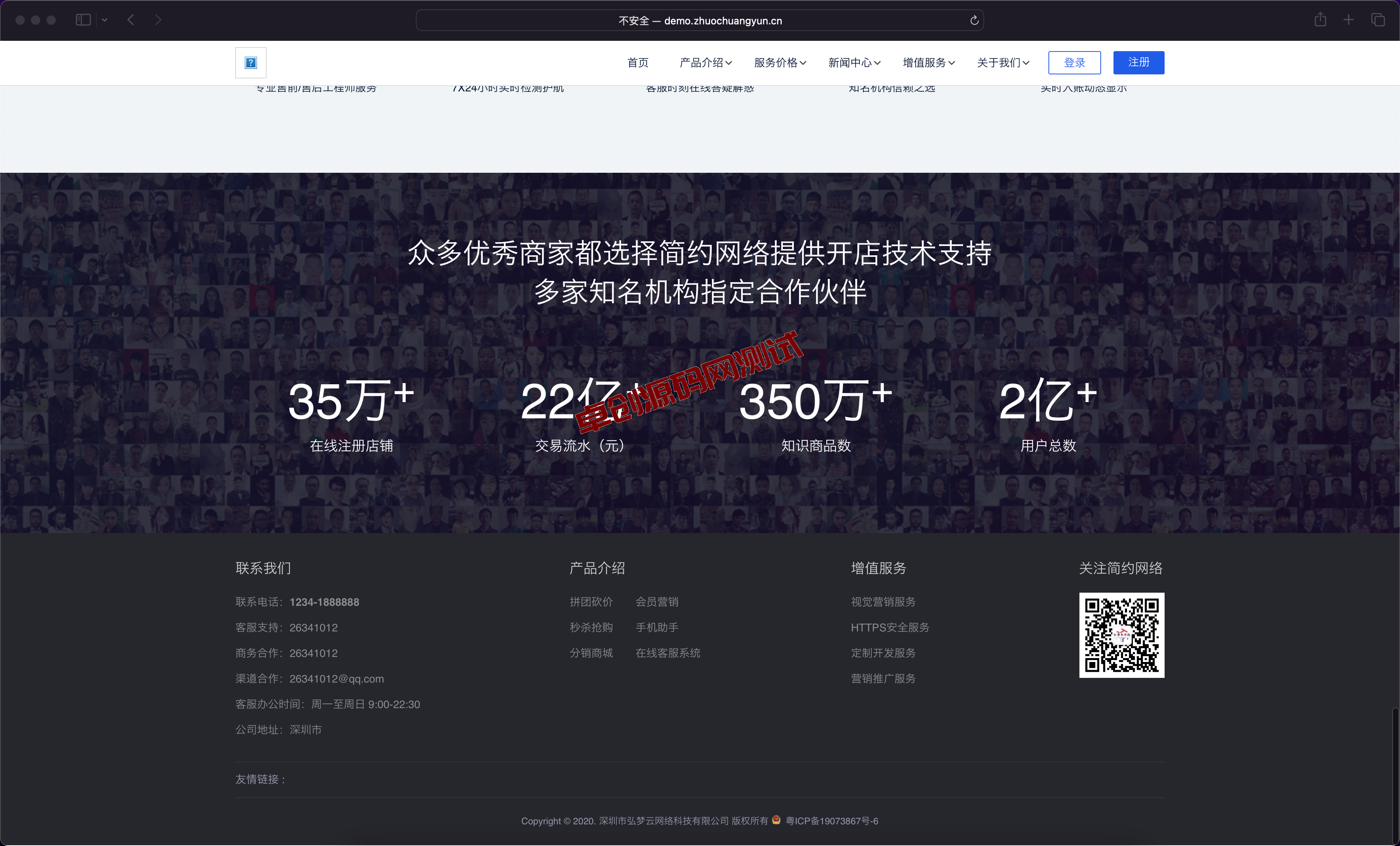Open the 在线客服系统 footer link

667,653
